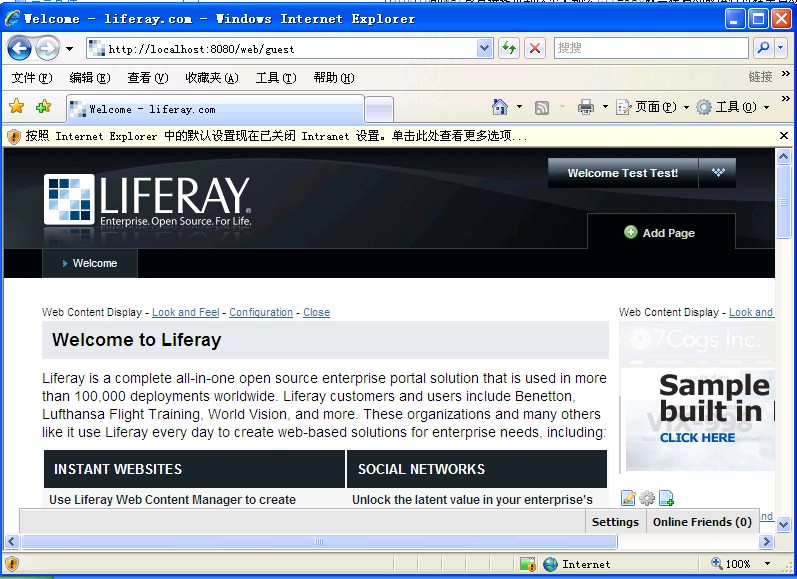Open Settings in the bottom chat bar
Viewport: 797px width, 579px height.
615,522
